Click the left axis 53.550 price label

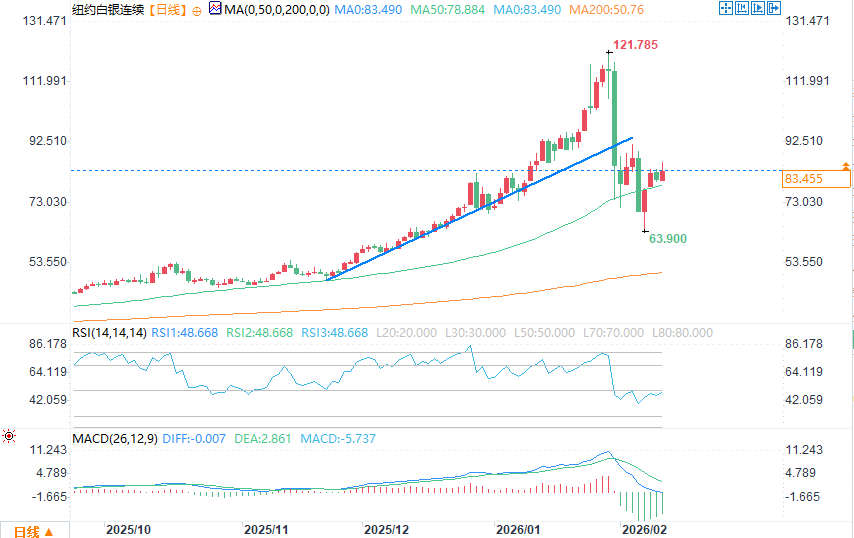click(x=48, y=261)
